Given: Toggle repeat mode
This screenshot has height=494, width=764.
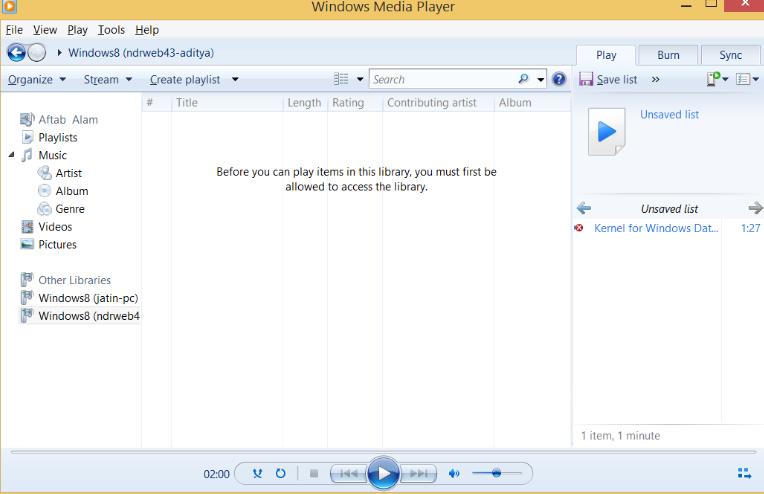Looking at the screenshot, I should tap(281, 473).
